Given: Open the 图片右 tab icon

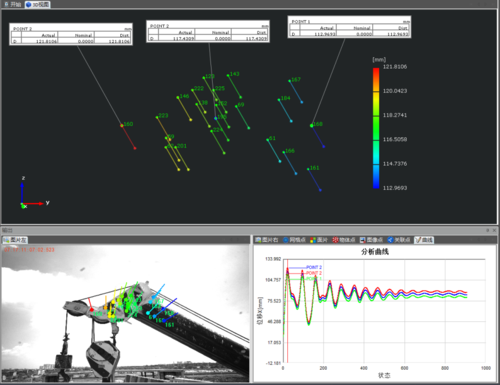Looking at the screenshot, I should click(x=258, y=240).
